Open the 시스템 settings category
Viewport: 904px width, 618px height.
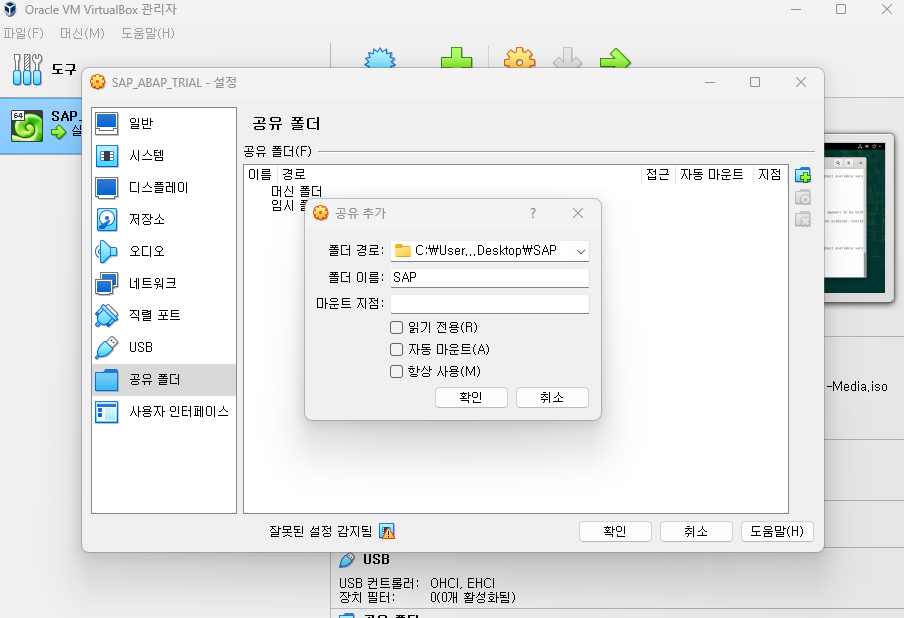pos(164,155)
